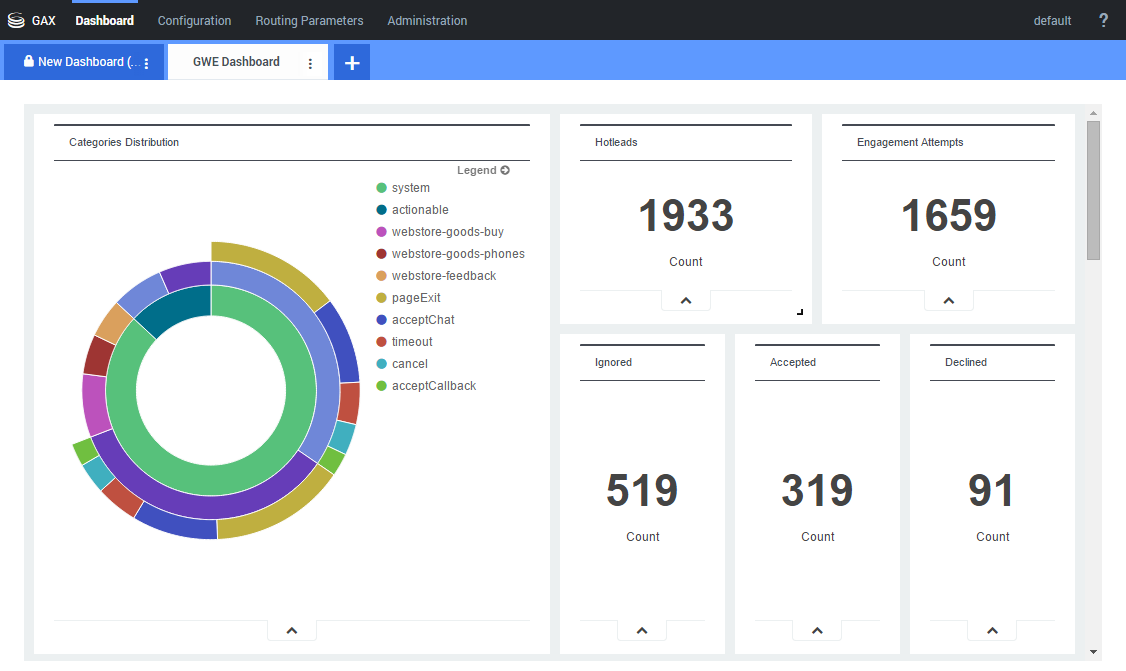Click the GAX database logo icon
The width and height of the screenshot is (1126, 671).
click(16, 20)
